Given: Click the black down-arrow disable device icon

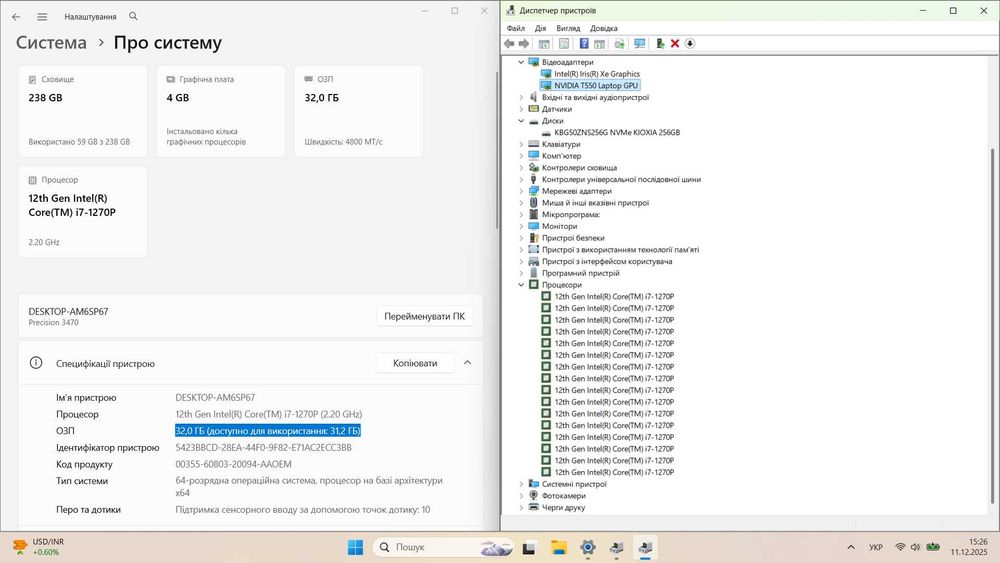Looking at the screenshot, I should coord(690,43).
